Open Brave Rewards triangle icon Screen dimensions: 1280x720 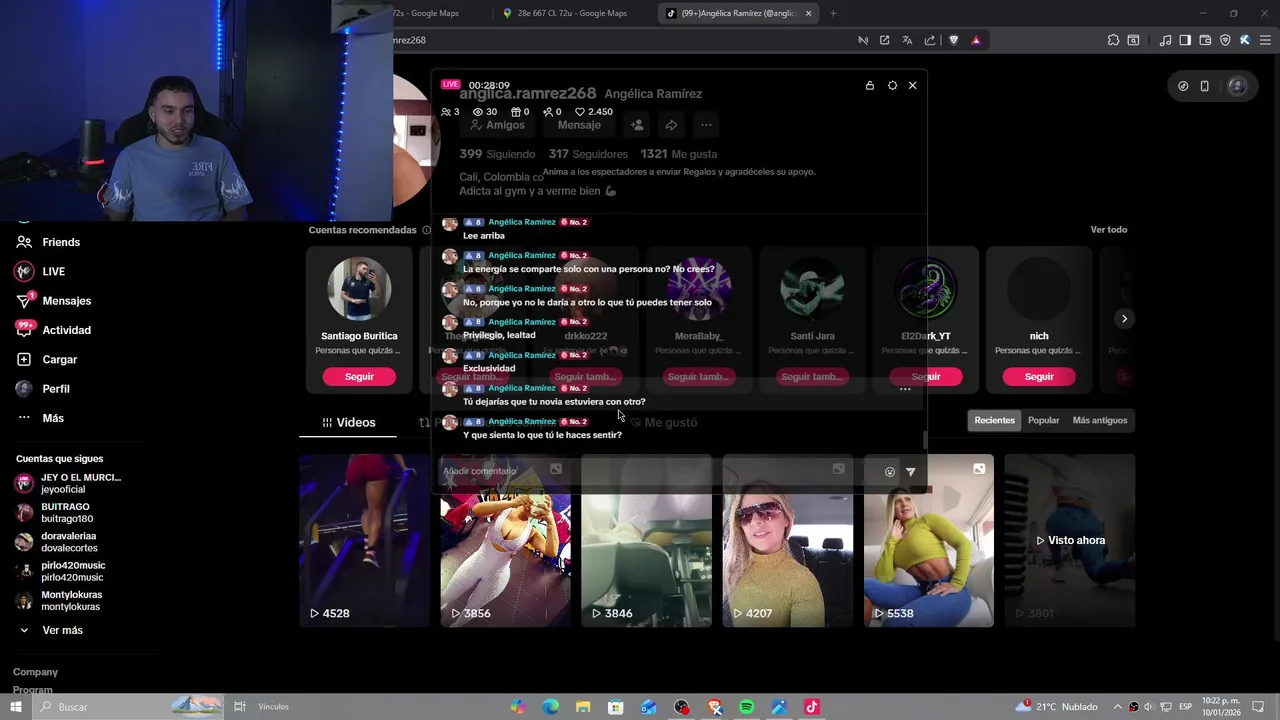coord(976,40)
